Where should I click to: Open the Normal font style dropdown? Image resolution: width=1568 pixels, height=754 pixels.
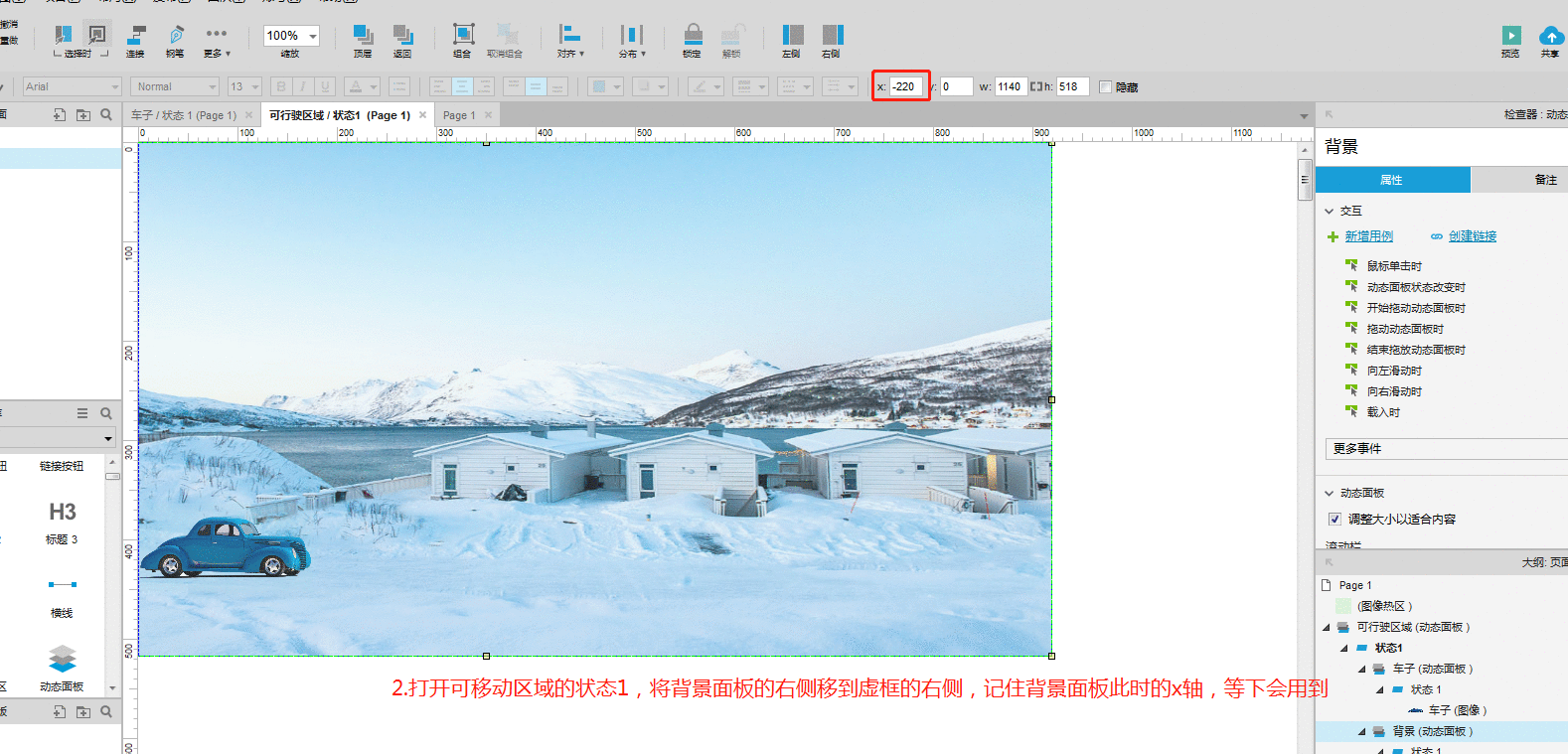click(x=175, y=86)
